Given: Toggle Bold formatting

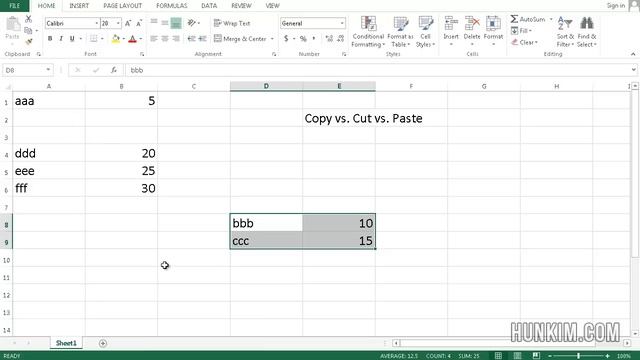Looking at the screenshot, I should click(x=50, y=39).
